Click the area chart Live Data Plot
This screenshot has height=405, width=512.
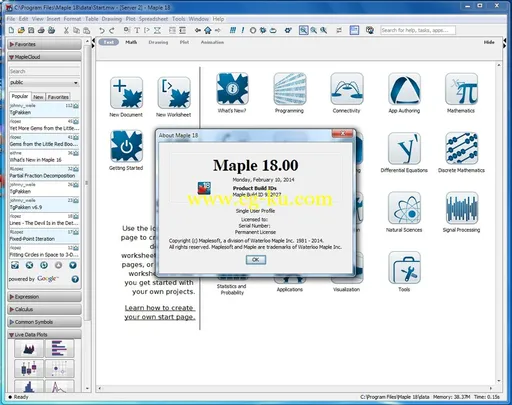click(29, 348)
